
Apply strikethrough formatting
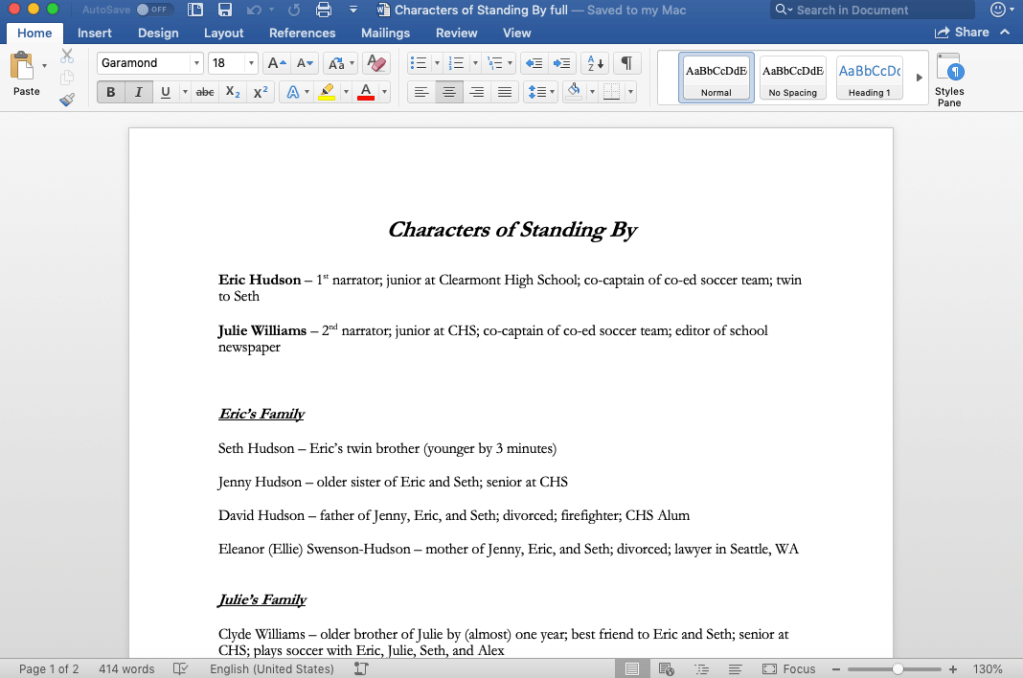point(205,92)
